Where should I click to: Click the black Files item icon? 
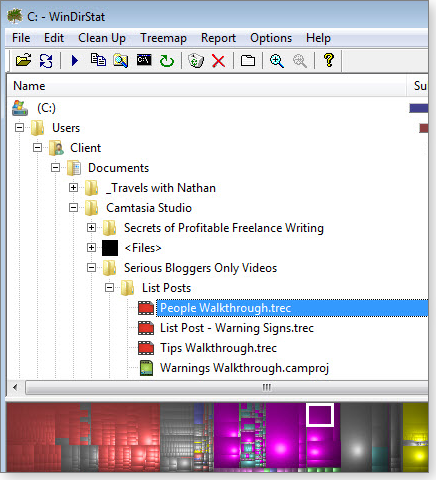[110, 248]
